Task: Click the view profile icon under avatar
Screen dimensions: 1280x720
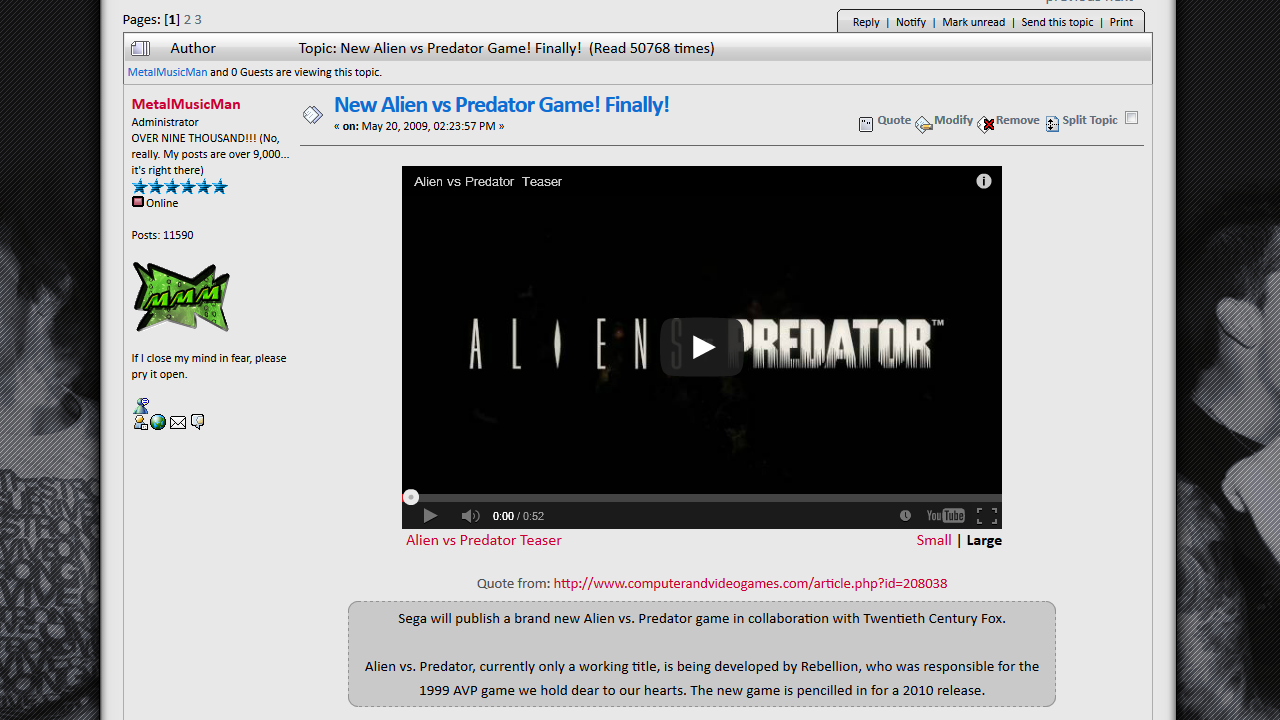Action: coord(140,422)
